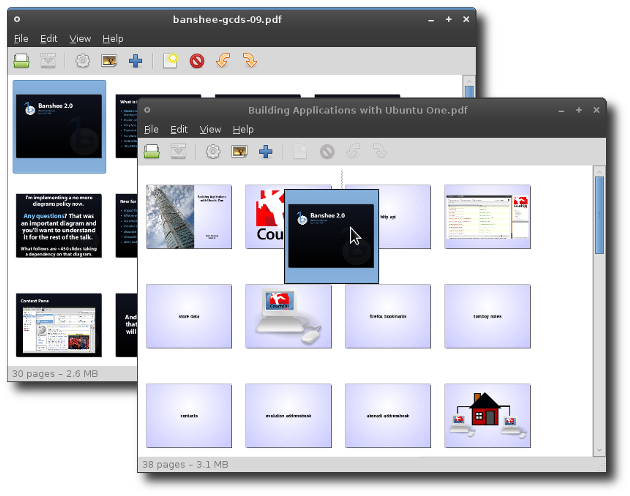Select tower photo title slide thumbnail
This screenshot has width=630, height=496.
[189, 217]
